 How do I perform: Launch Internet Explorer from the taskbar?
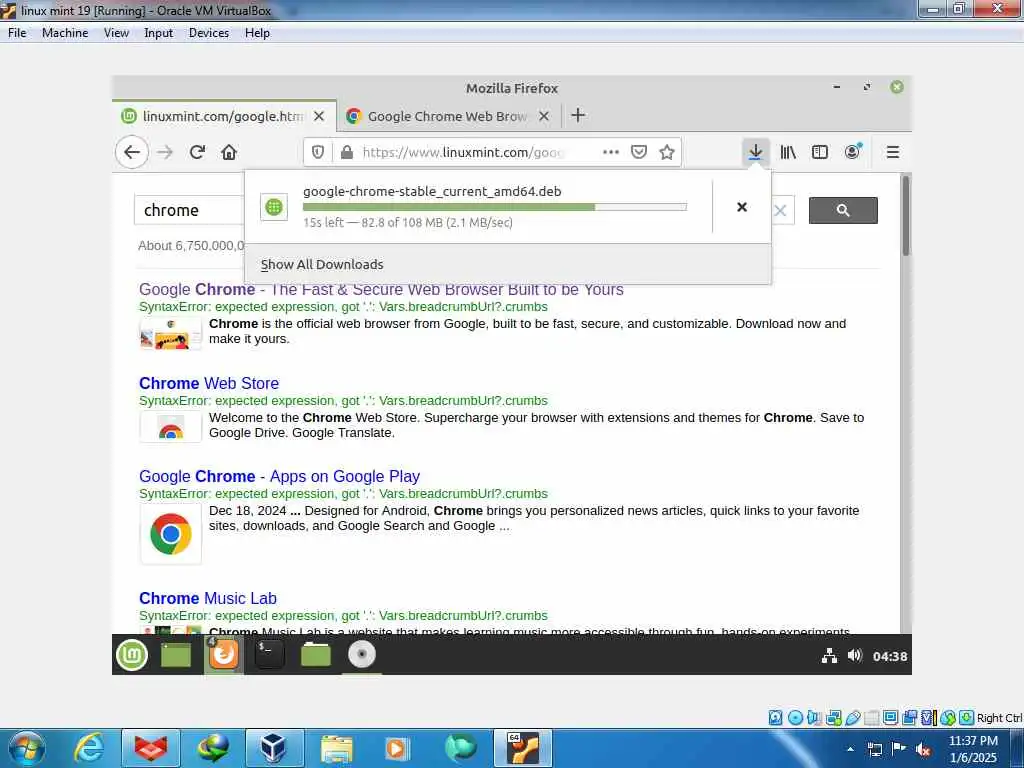[88, 748]
